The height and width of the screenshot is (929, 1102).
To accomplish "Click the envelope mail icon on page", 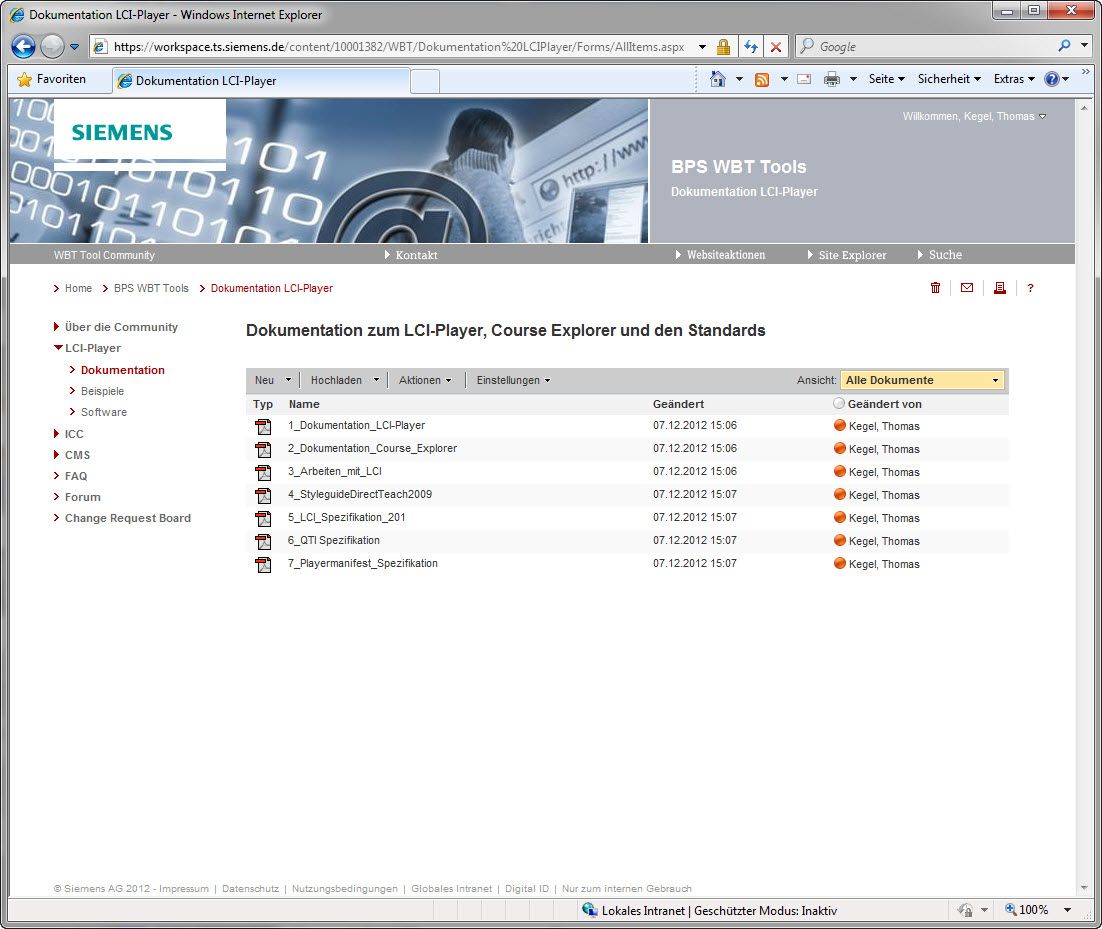I will click(x=967, y=288).
